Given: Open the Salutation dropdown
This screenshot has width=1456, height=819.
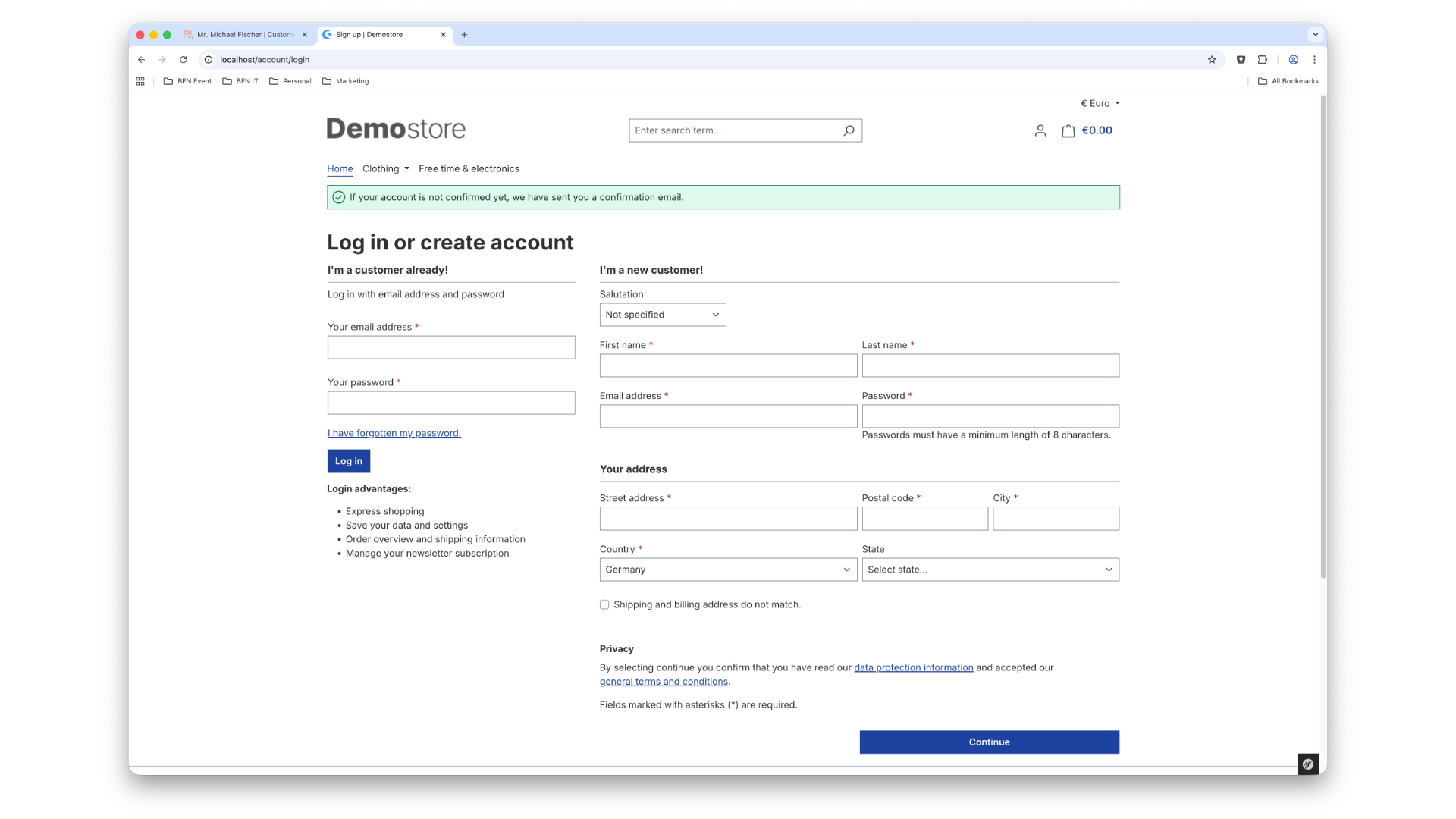Looking at the screenshot, I should coord(662,315).
